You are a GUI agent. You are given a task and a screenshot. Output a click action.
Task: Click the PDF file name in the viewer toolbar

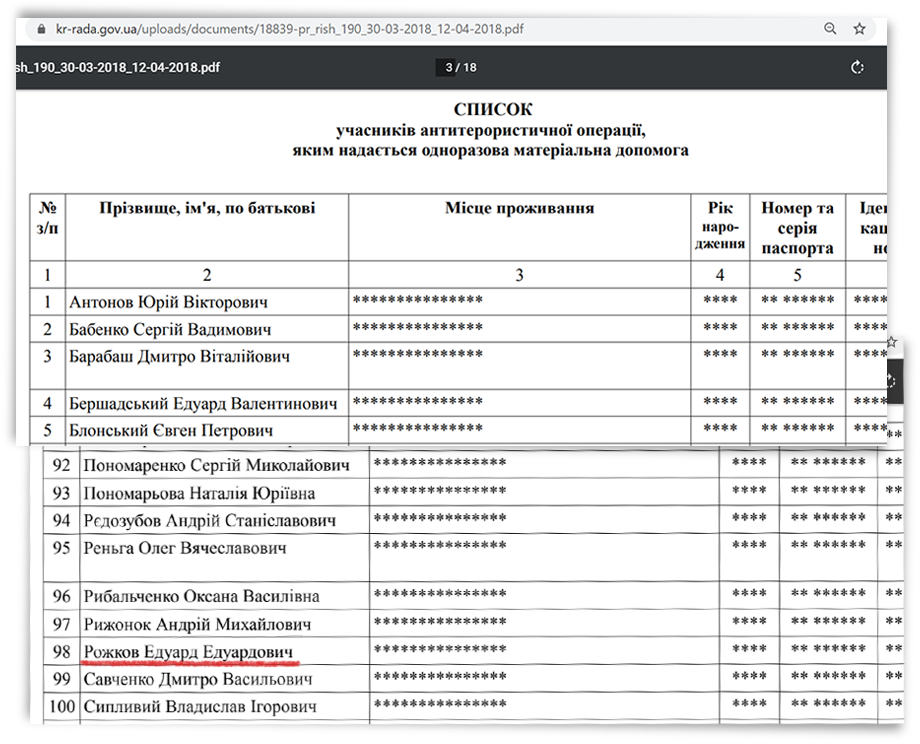click(x=117, y=67)
